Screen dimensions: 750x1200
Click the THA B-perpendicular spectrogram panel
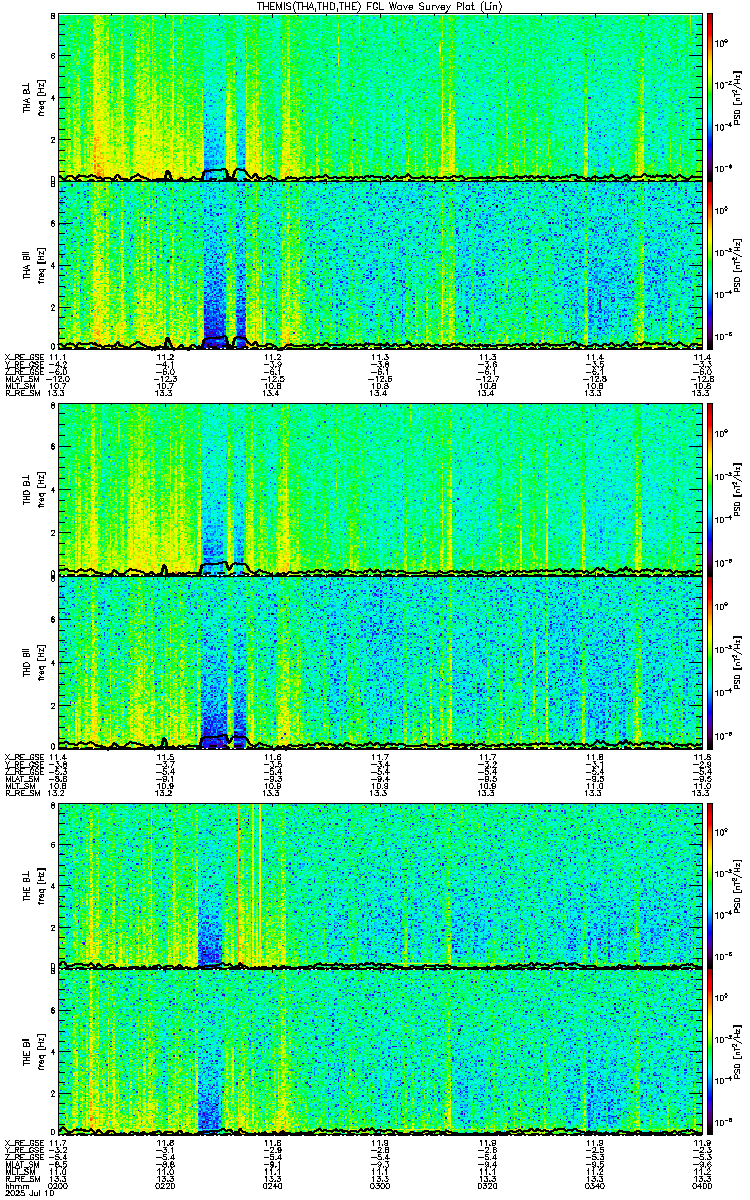pos(380,97)
